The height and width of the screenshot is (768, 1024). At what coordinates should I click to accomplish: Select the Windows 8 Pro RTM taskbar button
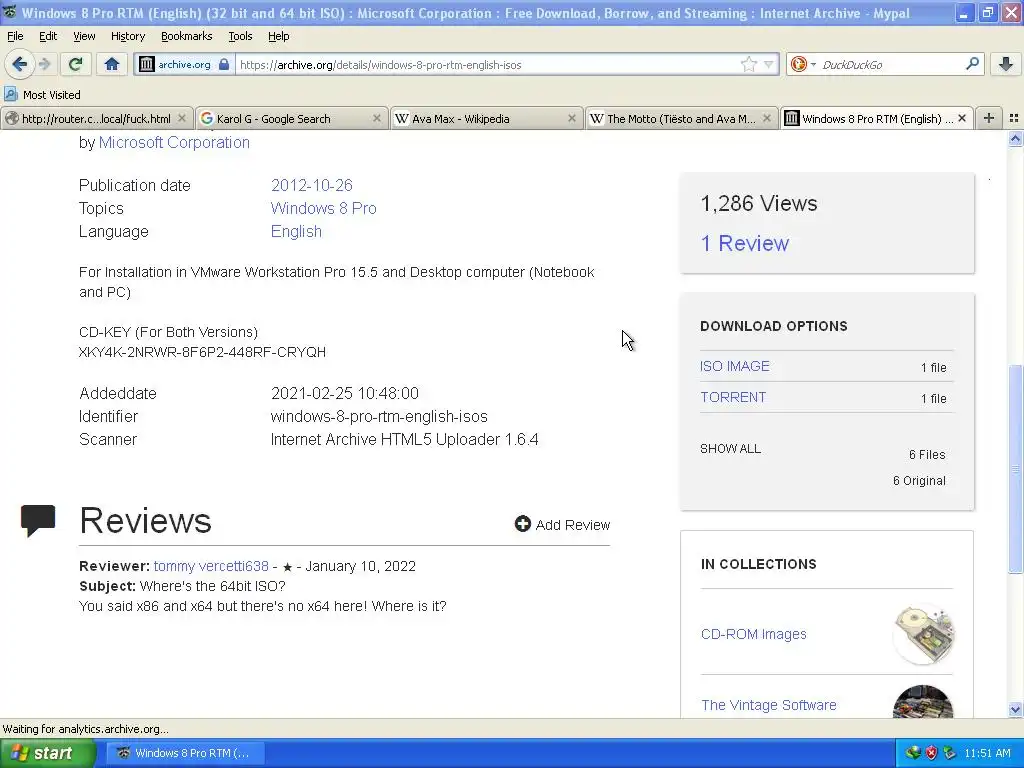coord(185,753)
